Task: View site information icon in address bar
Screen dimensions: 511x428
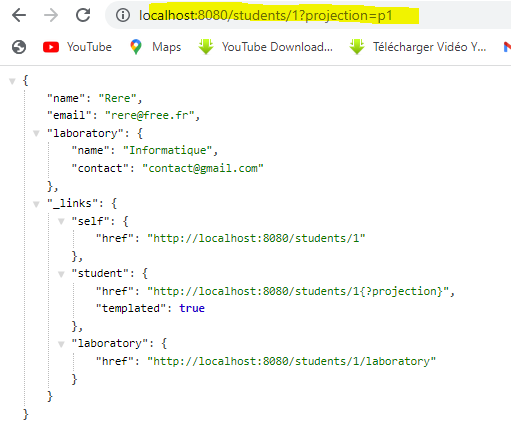Action: 123,15
